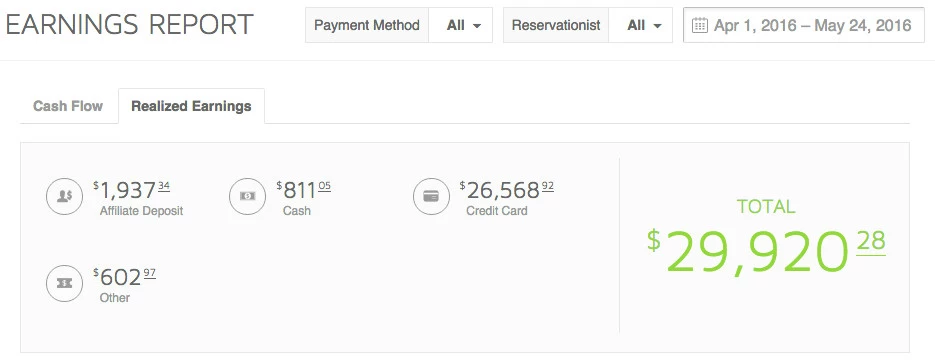Click the Cash banknote icon
The image size is (935, 360).
(247, 196)
